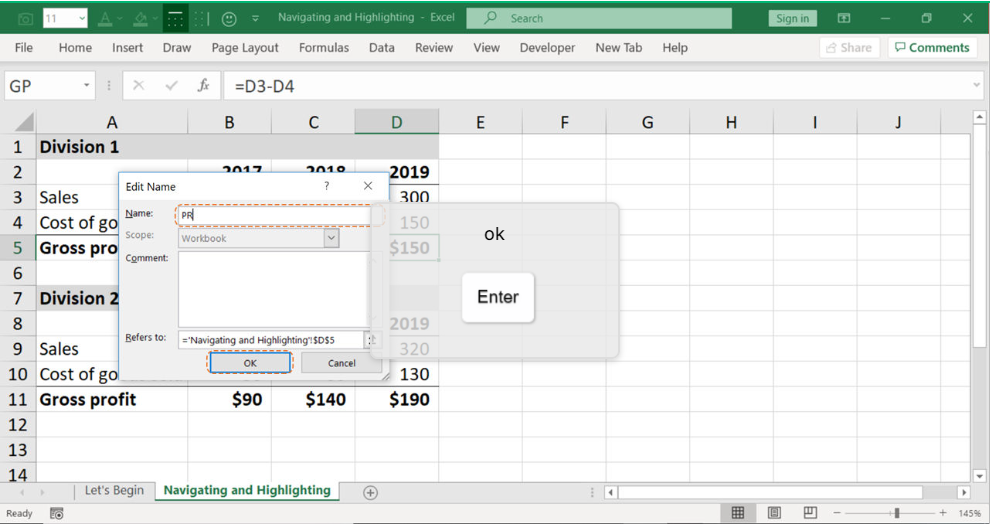Open the Comments button

[x=933, y=48]
